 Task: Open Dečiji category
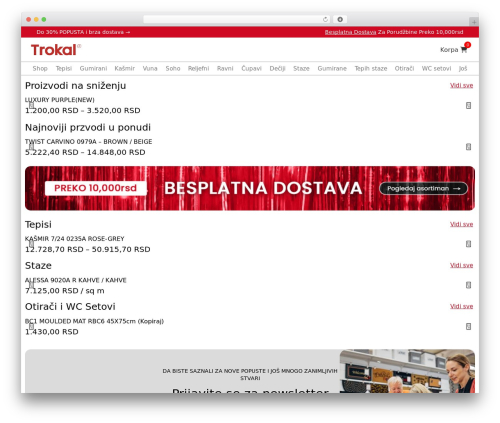pos(277,68)
